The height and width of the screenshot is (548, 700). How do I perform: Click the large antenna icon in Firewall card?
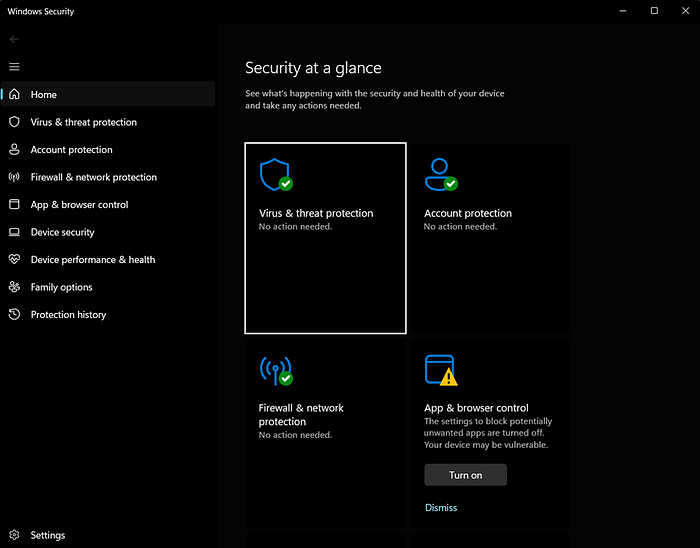(276, 370)
